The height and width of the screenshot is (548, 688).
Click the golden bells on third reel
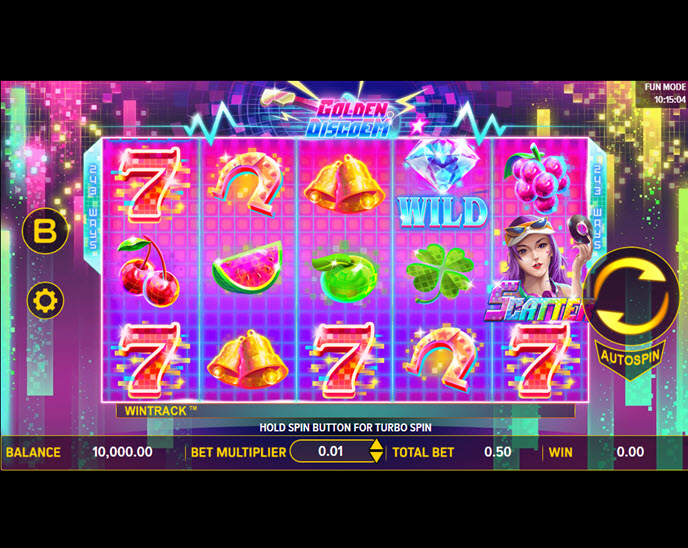344,184
